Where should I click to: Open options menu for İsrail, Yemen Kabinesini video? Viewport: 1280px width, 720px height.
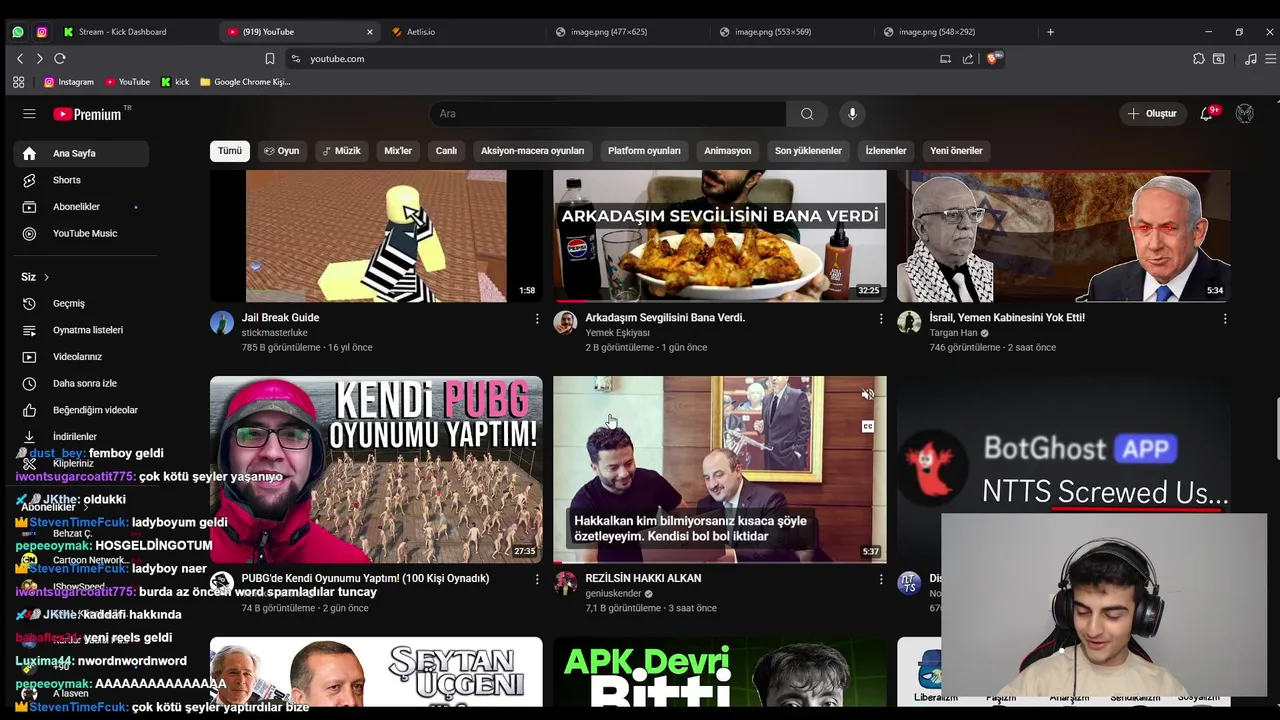[1225, 319]
